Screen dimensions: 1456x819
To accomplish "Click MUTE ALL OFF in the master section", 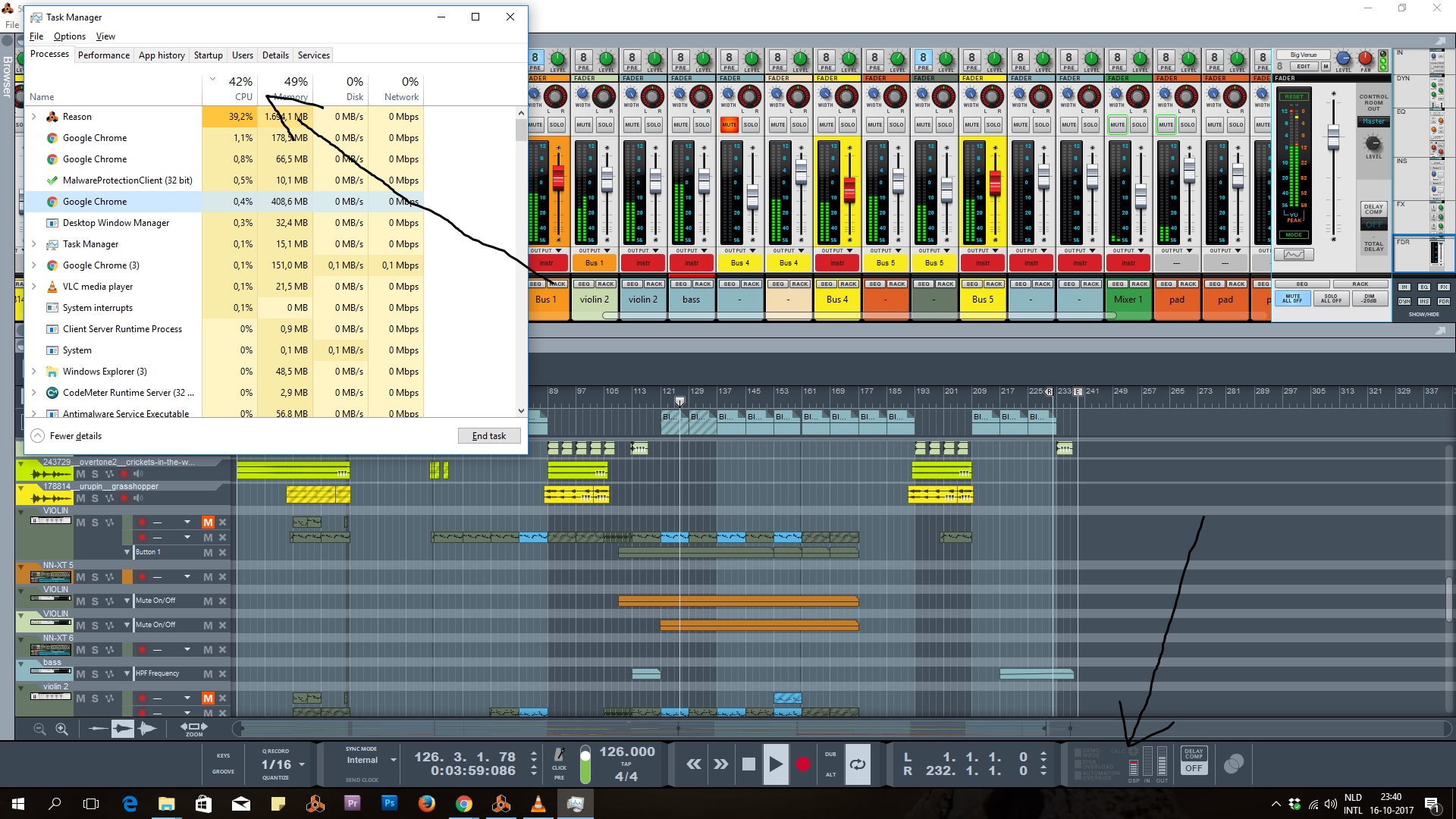I will pos(1292,299).
